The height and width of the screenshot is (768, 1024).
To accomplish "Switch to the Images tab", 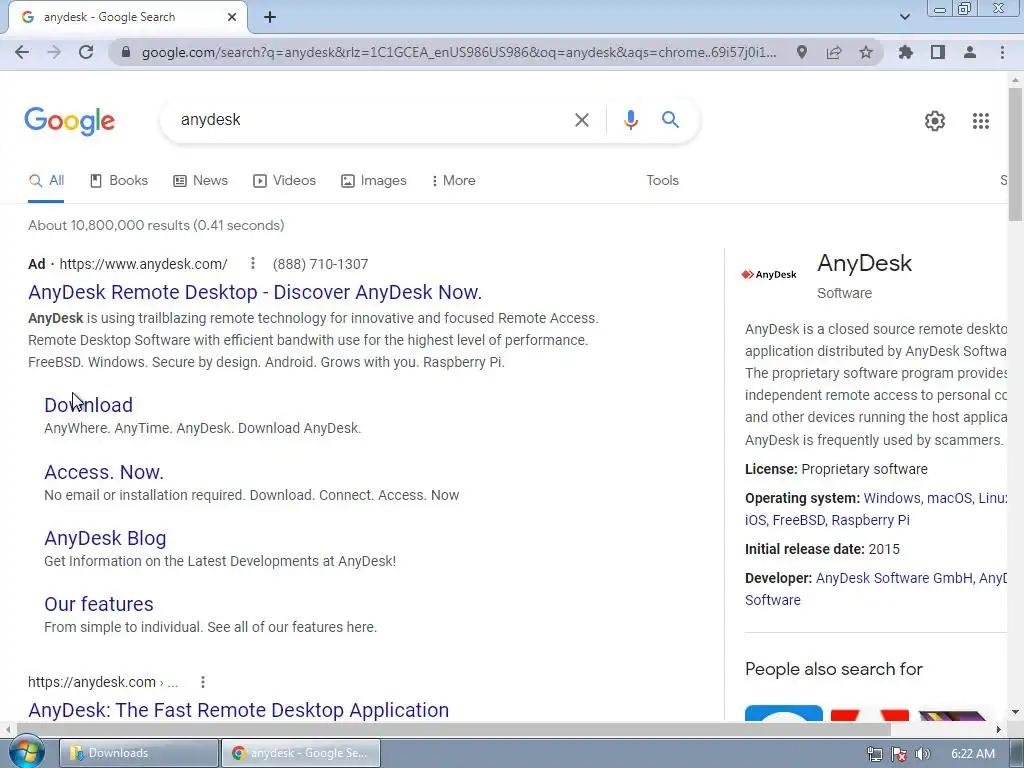I will (374, 181).
